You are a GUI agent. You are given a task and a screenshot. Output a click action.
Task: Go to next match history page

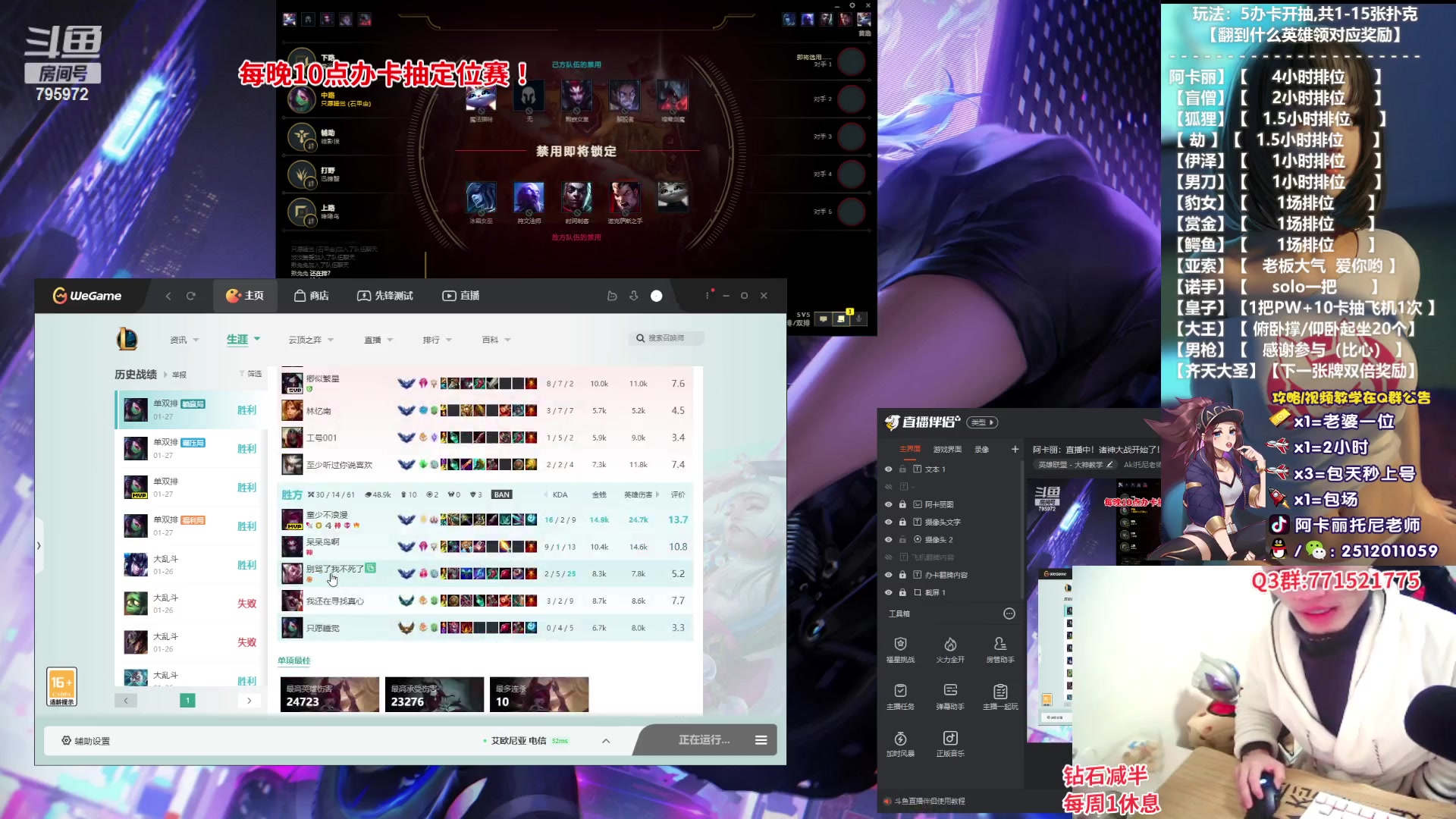(x=249, y=701)
